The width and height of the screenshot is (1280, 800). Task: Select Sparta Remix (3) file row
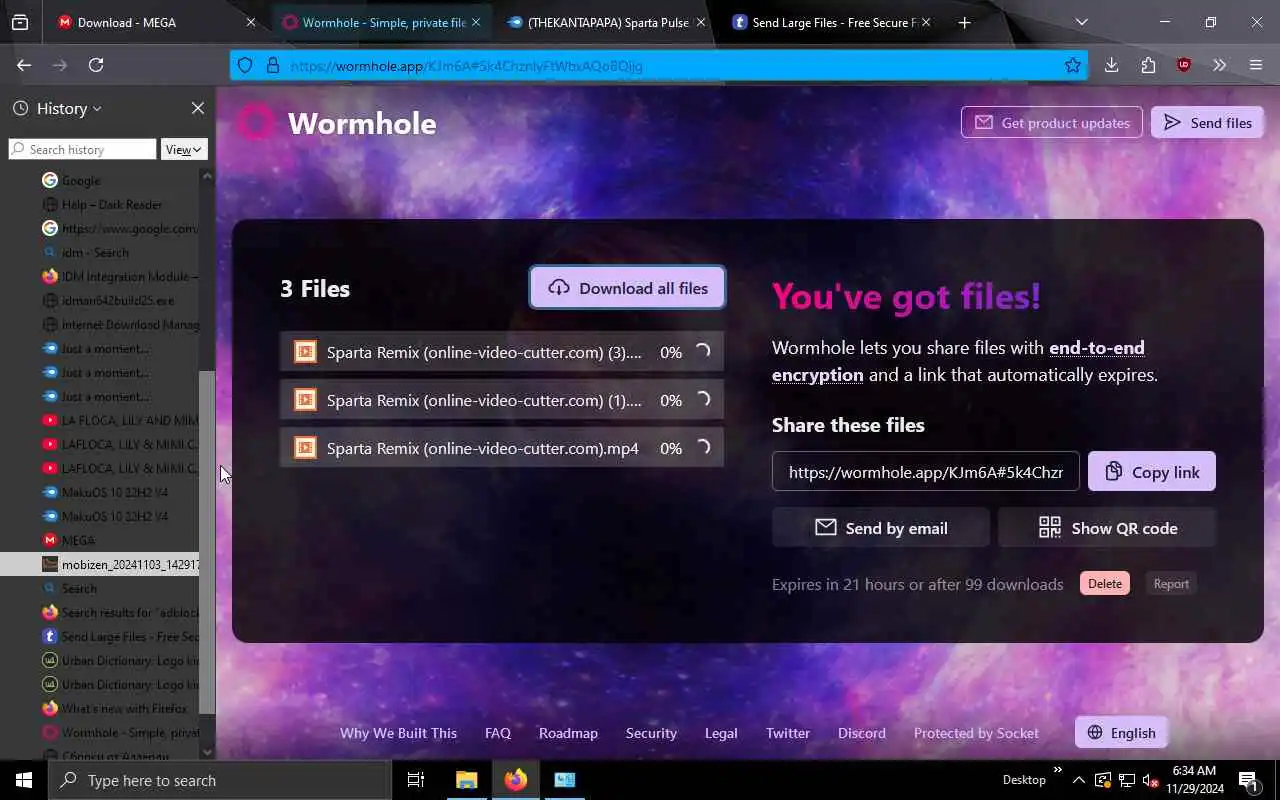coord(502,352)
